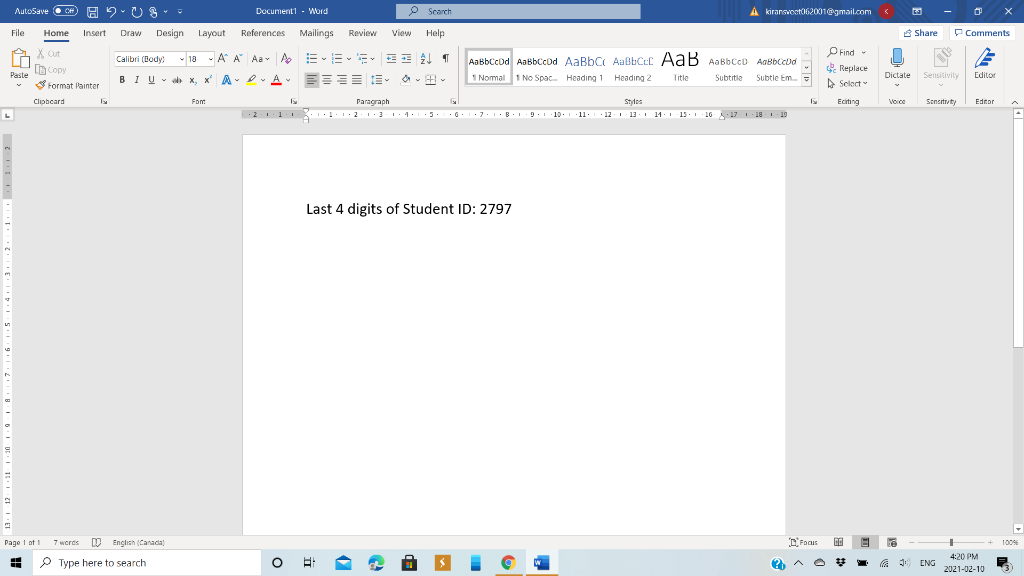Image resolution: width=1024 pixels, height=576 pixels.
Task: Enable Superscript formatting
Action: [206, 78]
